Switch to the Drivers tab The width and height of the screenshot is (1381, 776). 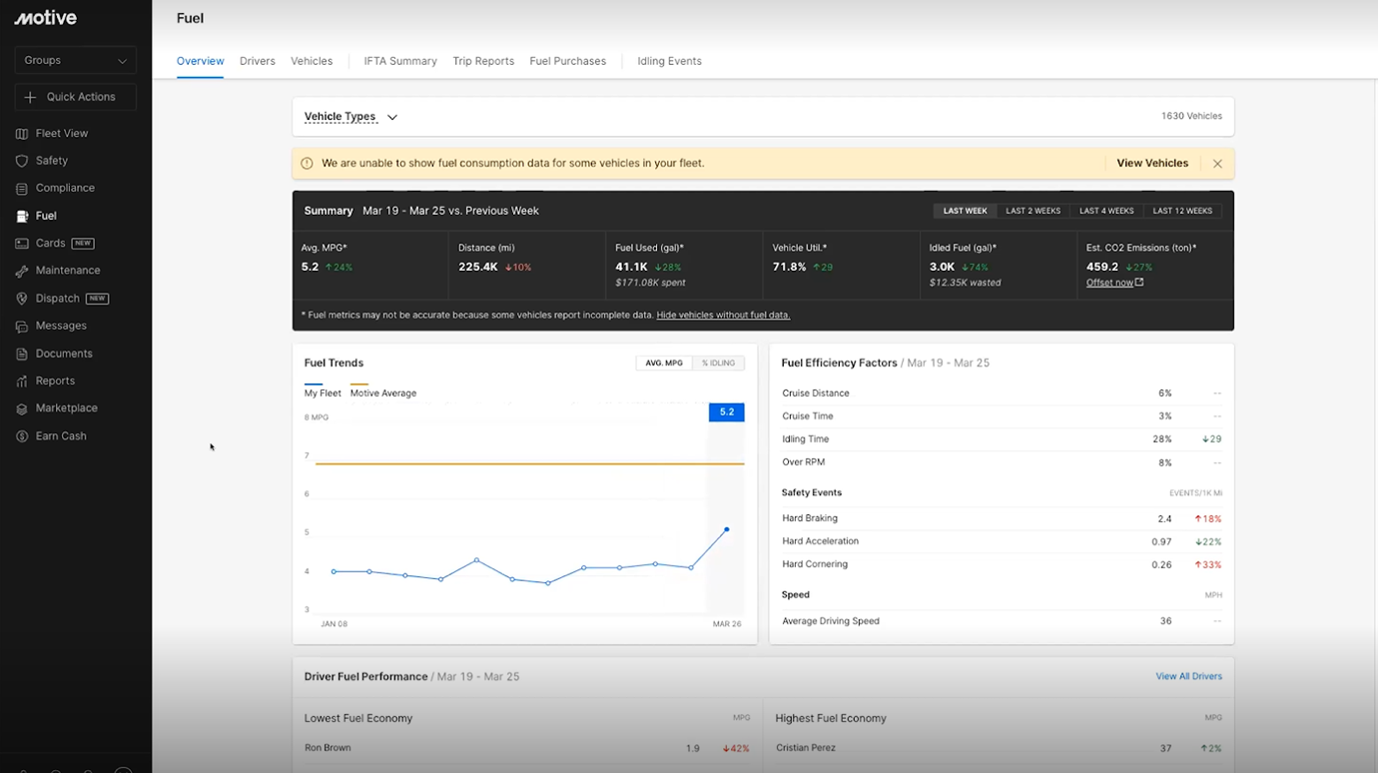pyautogui.click(x=257, y=61)
